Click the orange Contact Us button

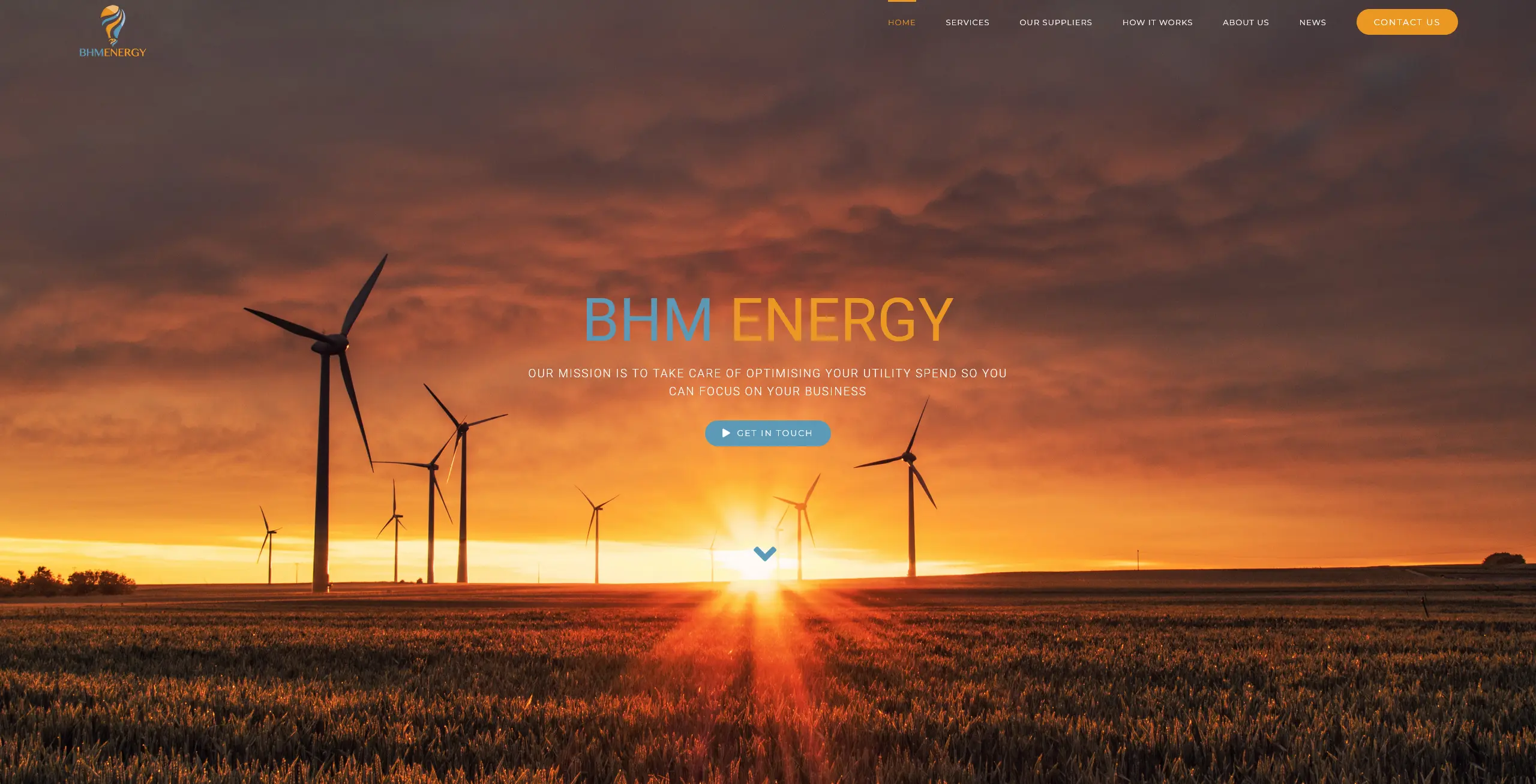click(x=1406, y=22)
